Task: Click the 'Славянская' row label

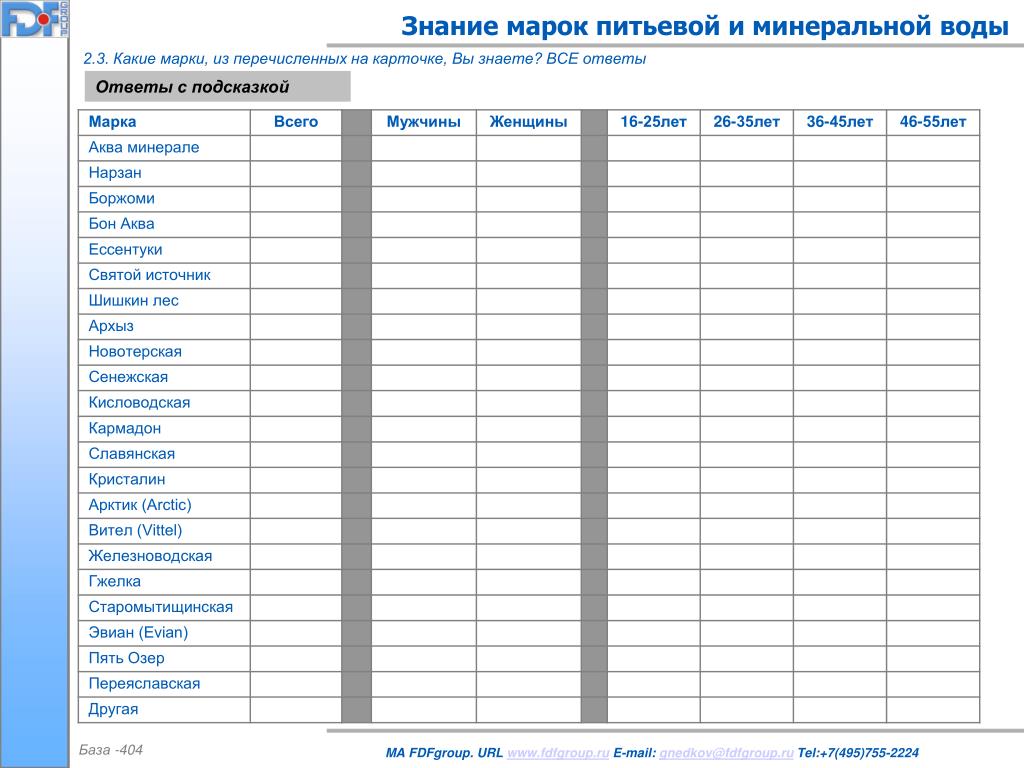Action: pos(132,454)
